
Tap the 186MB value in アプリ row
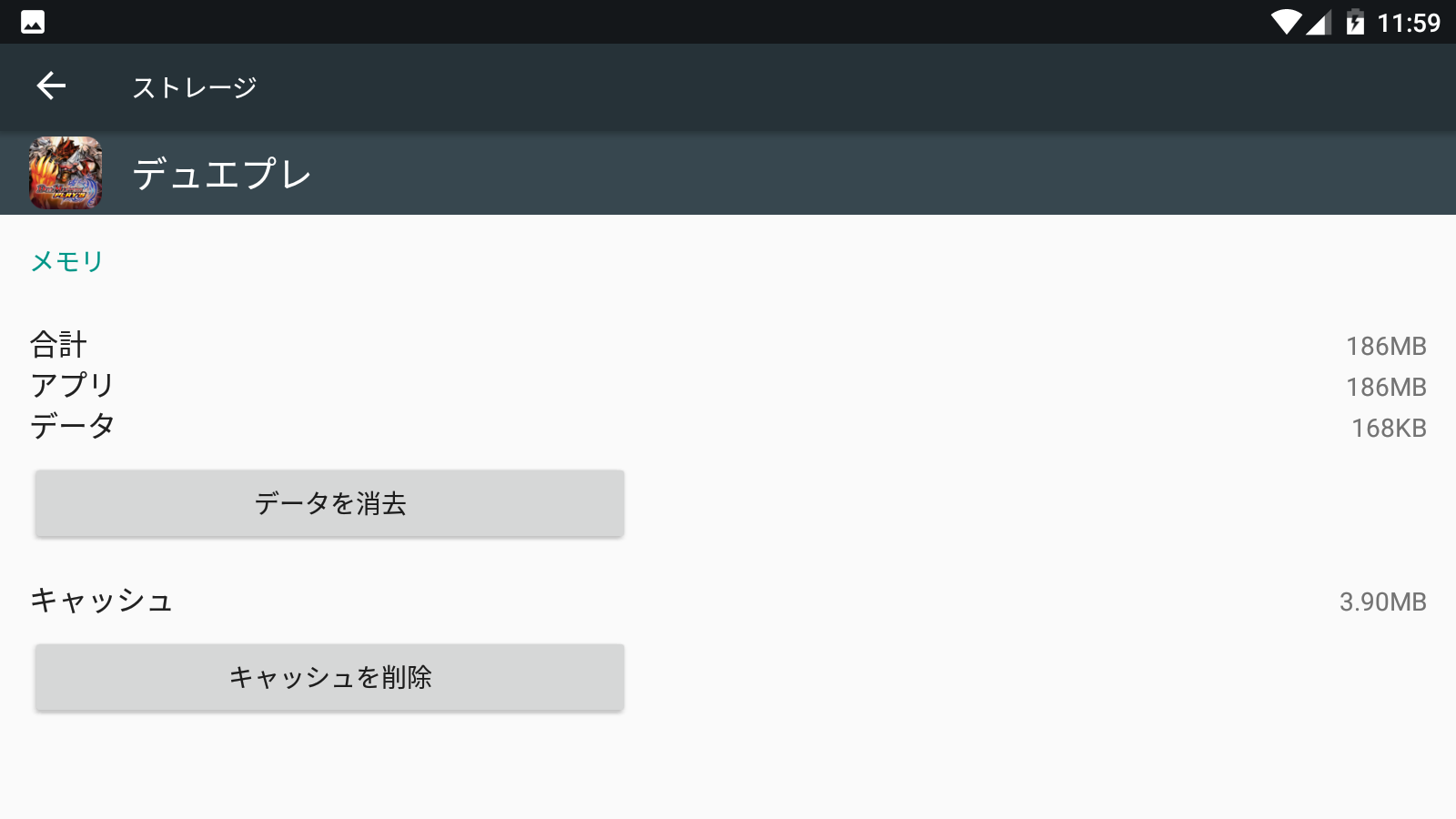pos(1386,387)
